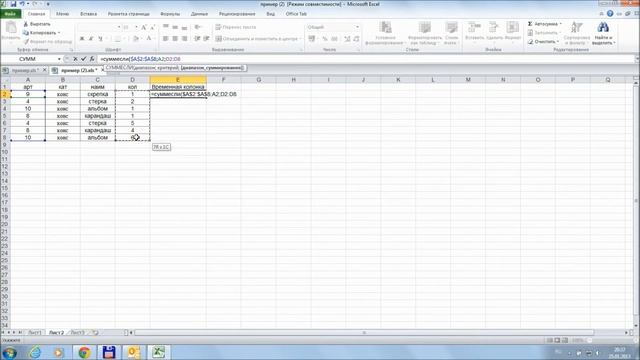The image size is (640, 360).
Task: Click cell containing скрепка
Action: pyautogui.click(x=98, y=94)
